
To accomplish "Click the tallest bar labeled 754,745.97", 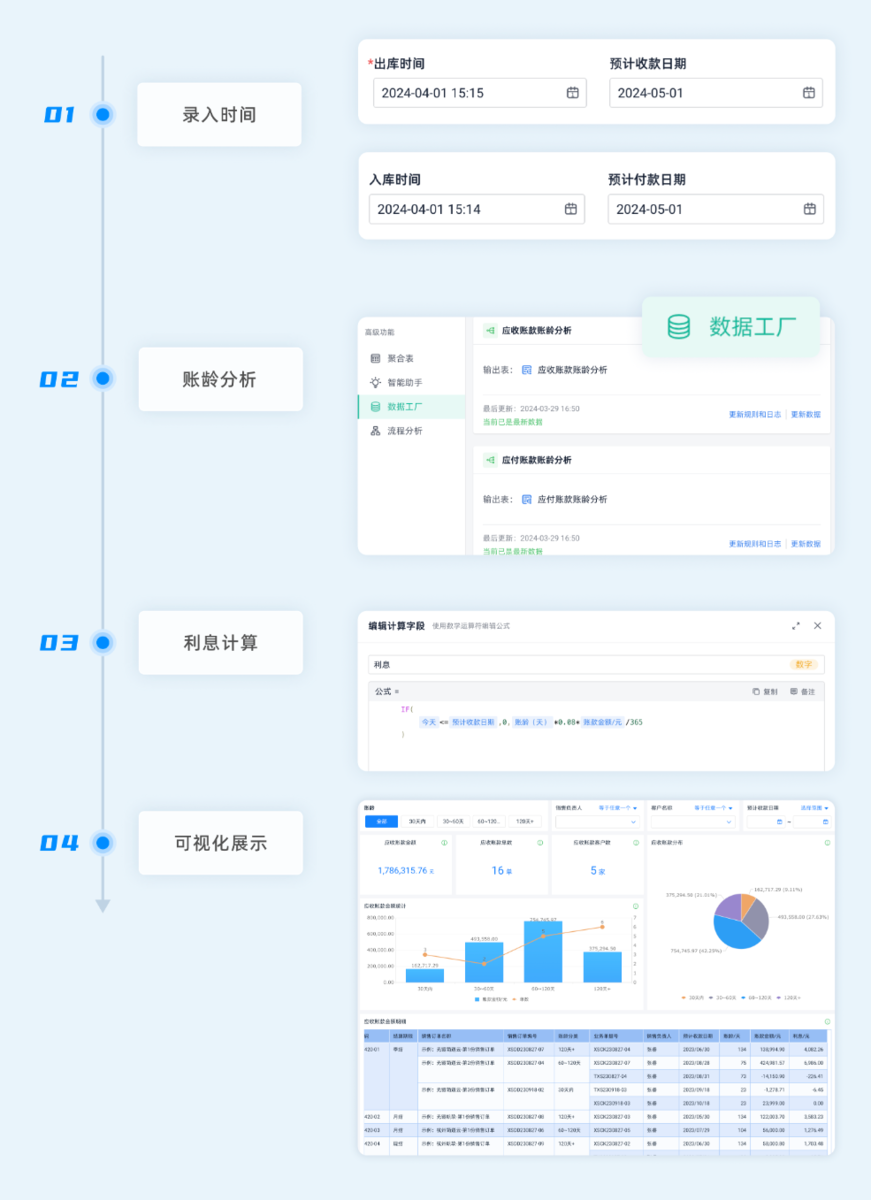I will pyautogui.click(x=543, y=952).
